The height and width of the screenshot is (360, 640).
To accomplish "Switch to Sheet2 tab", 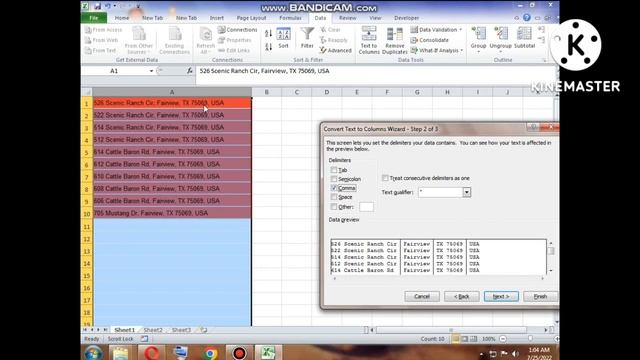I will [153, 330].
